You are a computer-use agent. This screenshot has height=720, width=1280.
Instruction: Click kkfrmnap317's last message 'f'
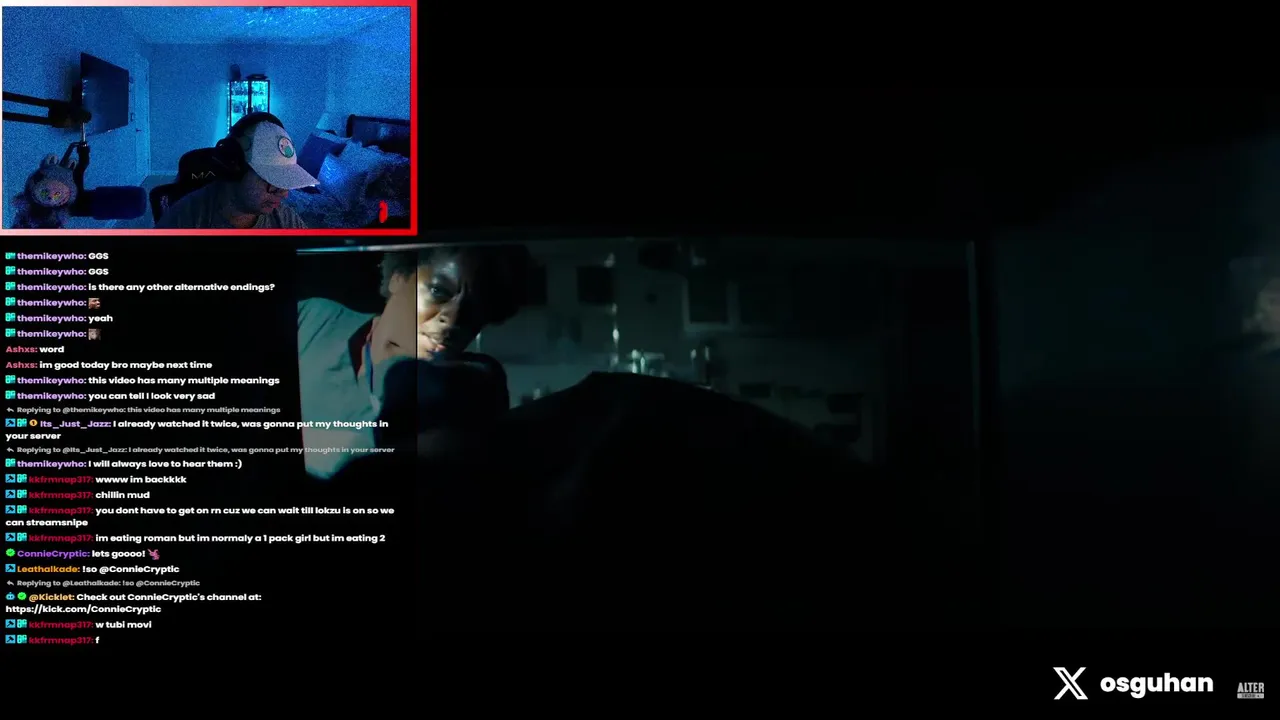(97, 640)
